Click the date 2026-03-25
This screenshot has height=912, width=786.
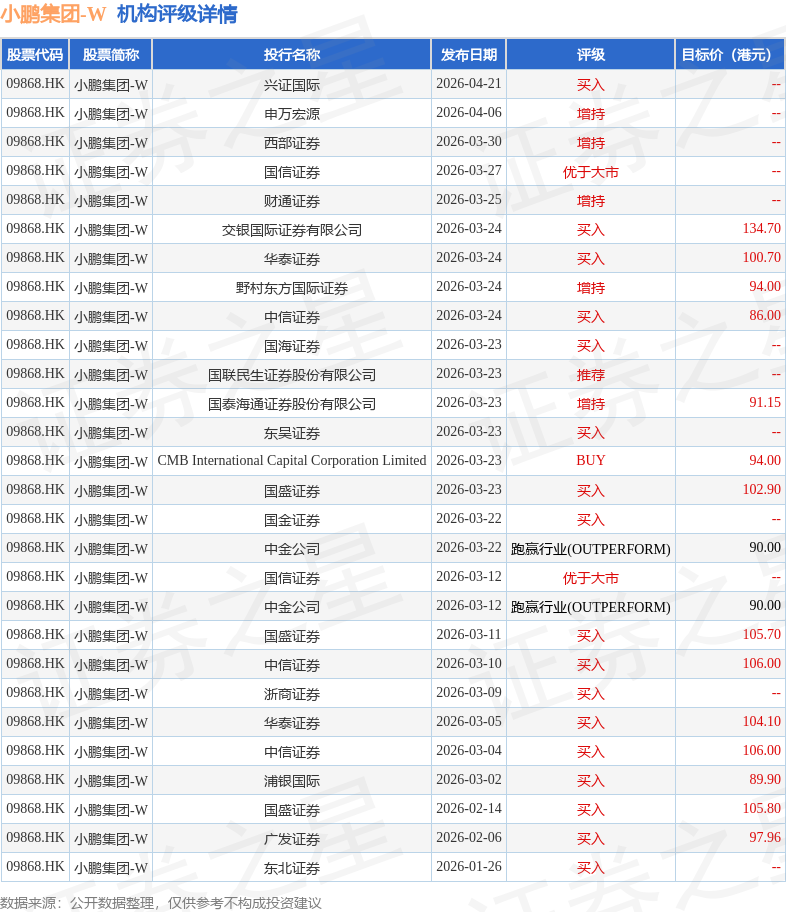468,200
